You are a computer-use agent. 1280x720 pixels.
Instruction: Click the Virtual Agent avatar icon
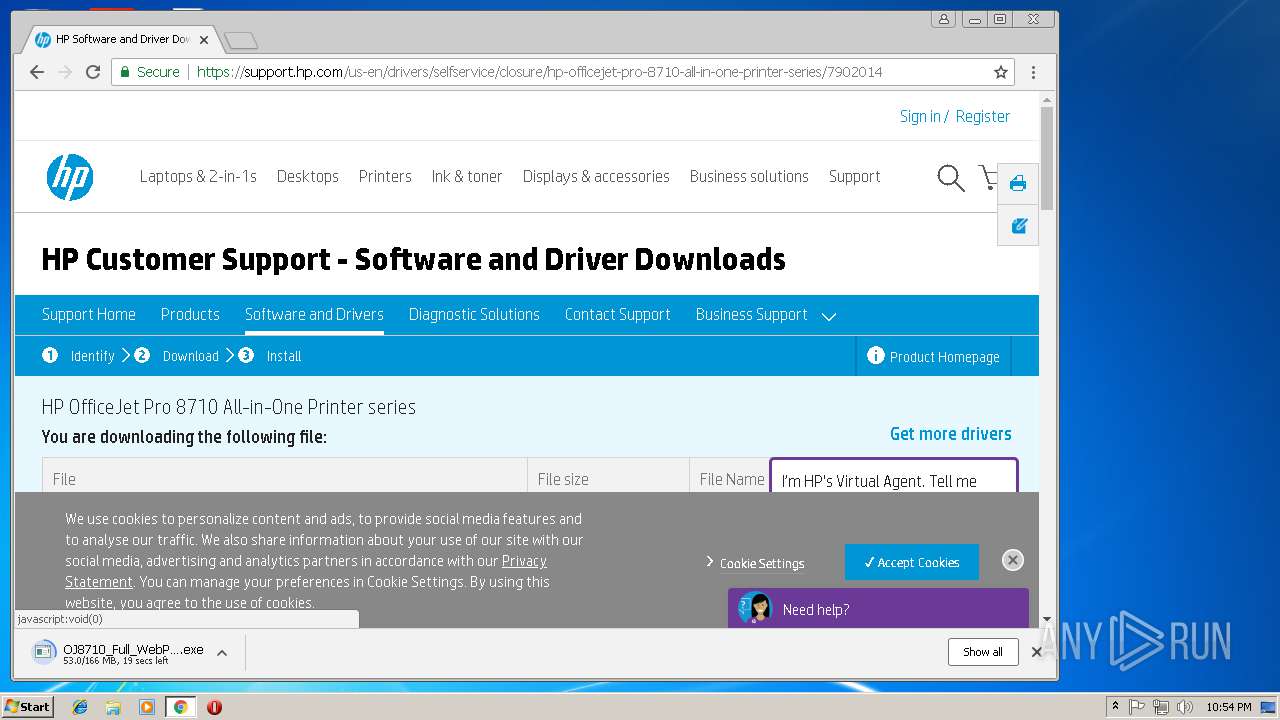pyautogui.click(x=755, y=608)
